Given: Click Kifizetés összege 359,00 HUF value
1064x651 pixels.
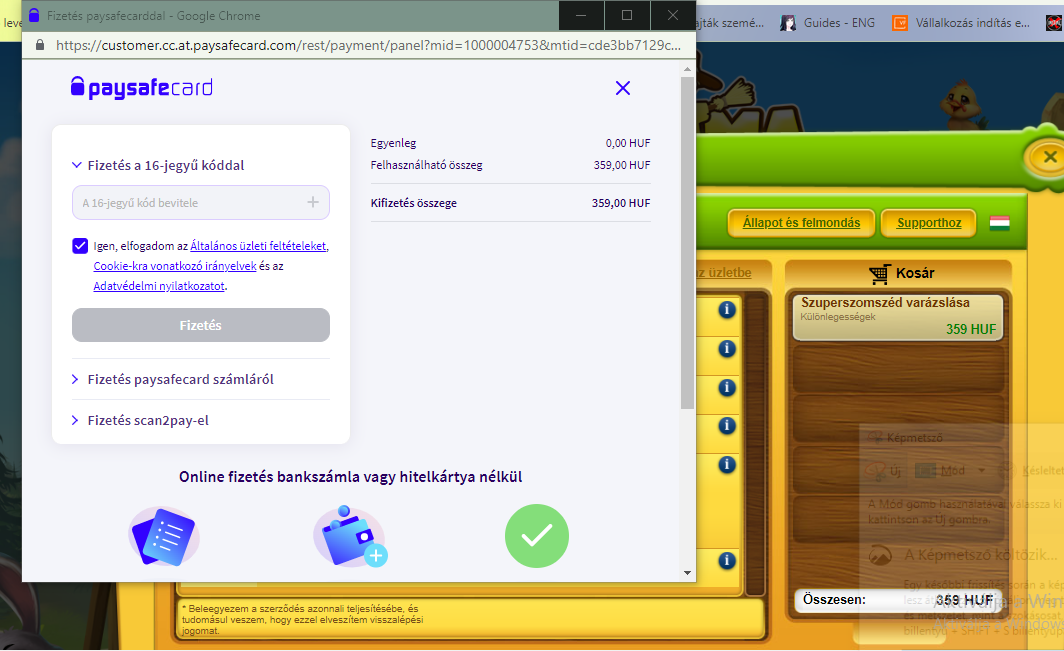Looking at the screenshot, I should tap(621, 203).
